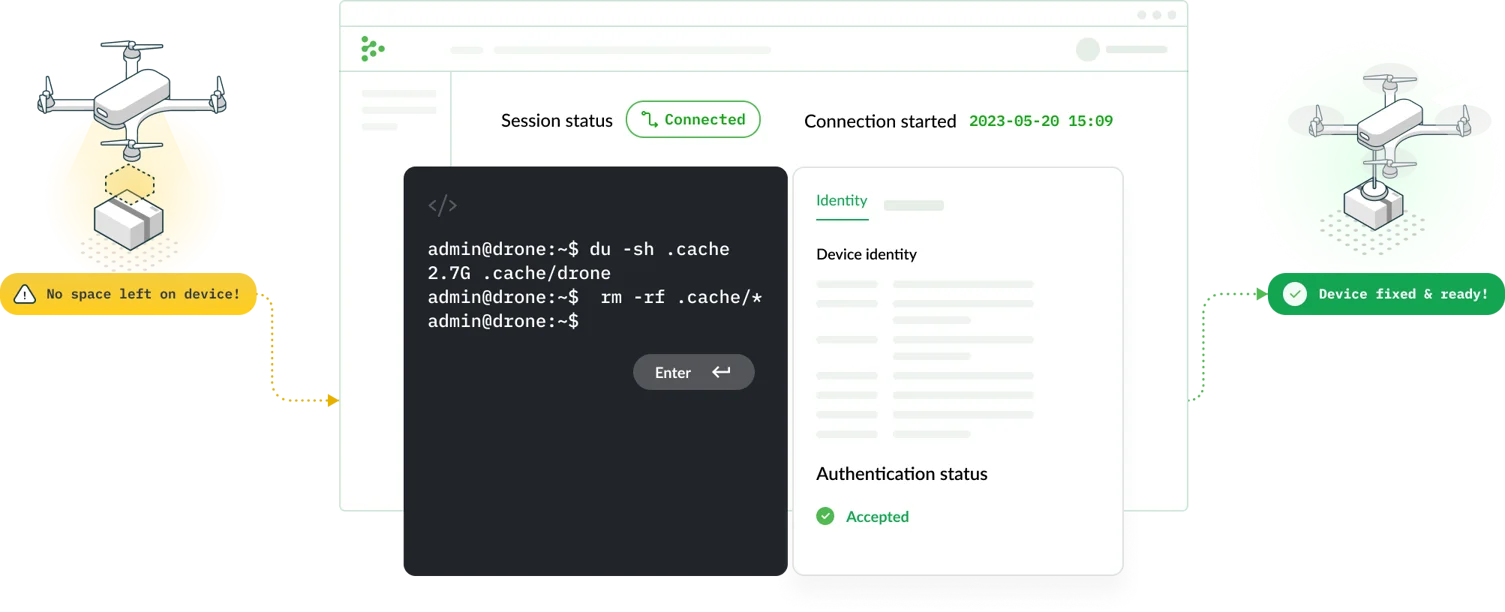Screen dimensions: 1505x612
Task: Click the 'du -sh .cache' terminal command line
Action: [579, 249]
